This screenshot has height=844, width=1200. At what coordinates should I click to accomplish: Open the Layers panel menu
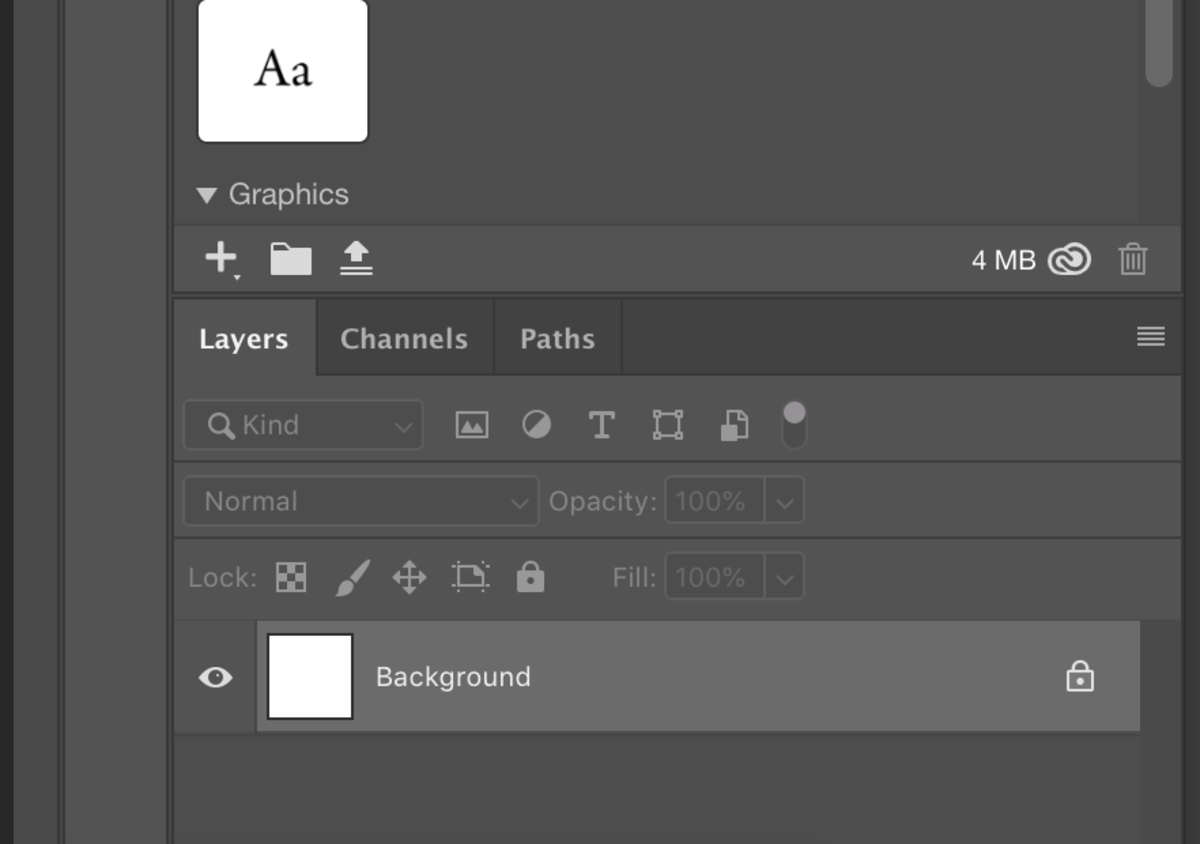[x=1150, y=337]
